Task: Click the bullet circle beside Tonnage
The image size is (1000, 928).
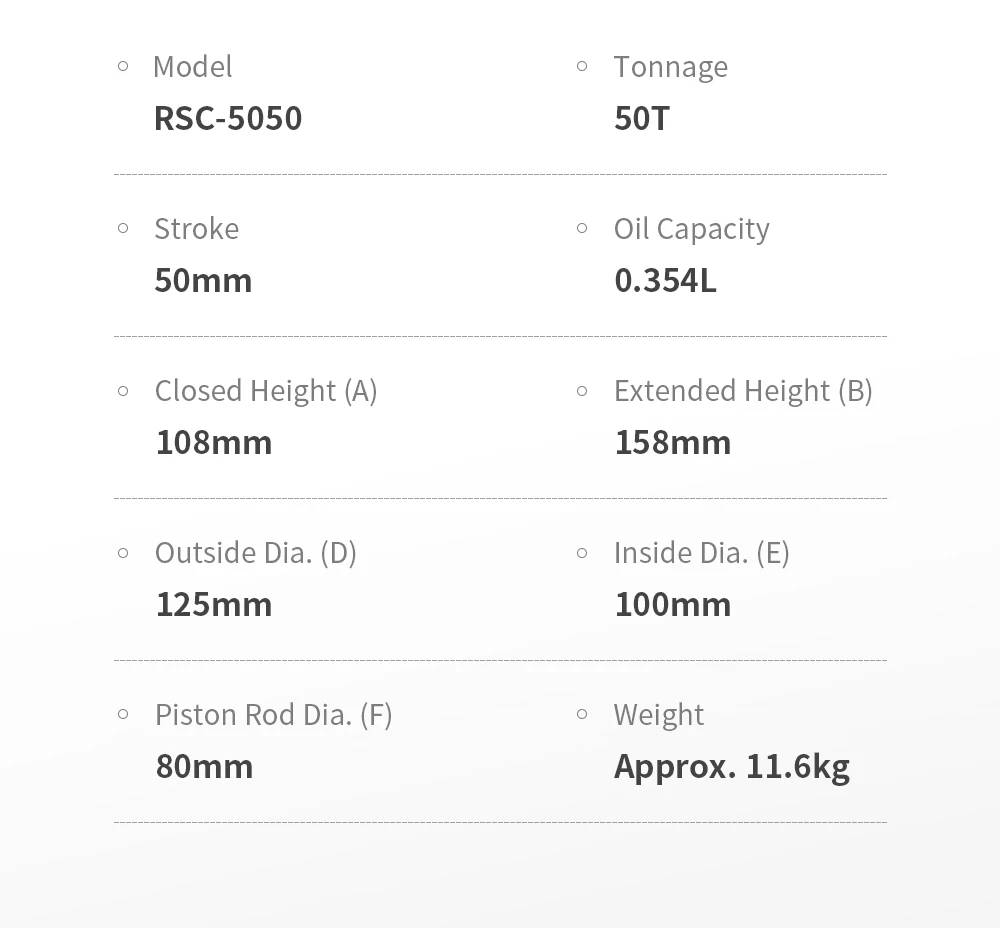Action: point(582,66)
